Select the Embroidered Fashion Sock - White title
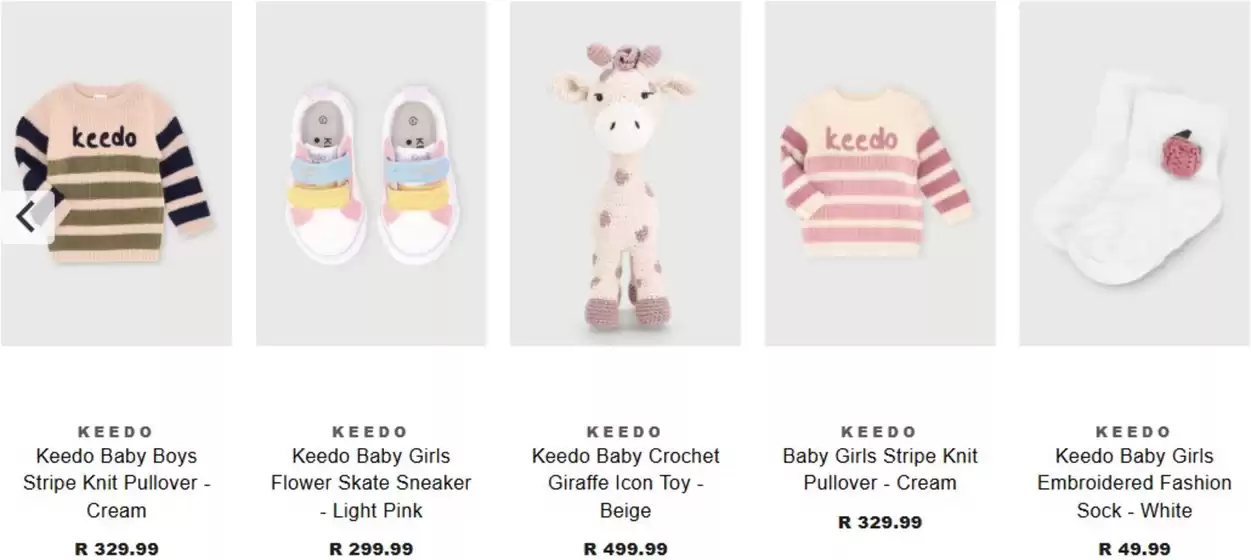The width and height of the screenshot is (1251, 560). tap(1133, 483)
